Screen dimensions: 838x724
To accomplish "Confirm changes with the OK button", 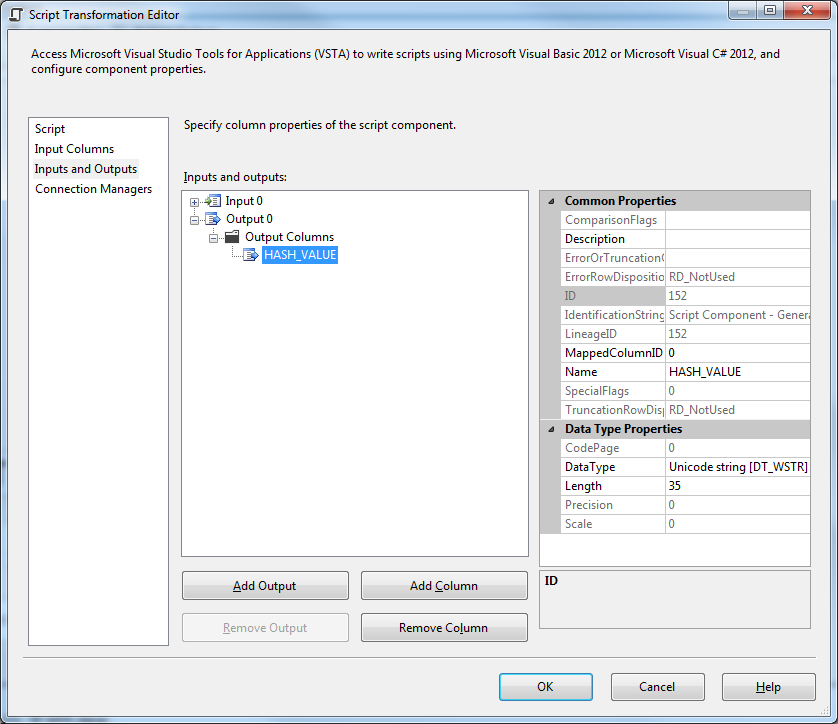I will click(545, 687).
